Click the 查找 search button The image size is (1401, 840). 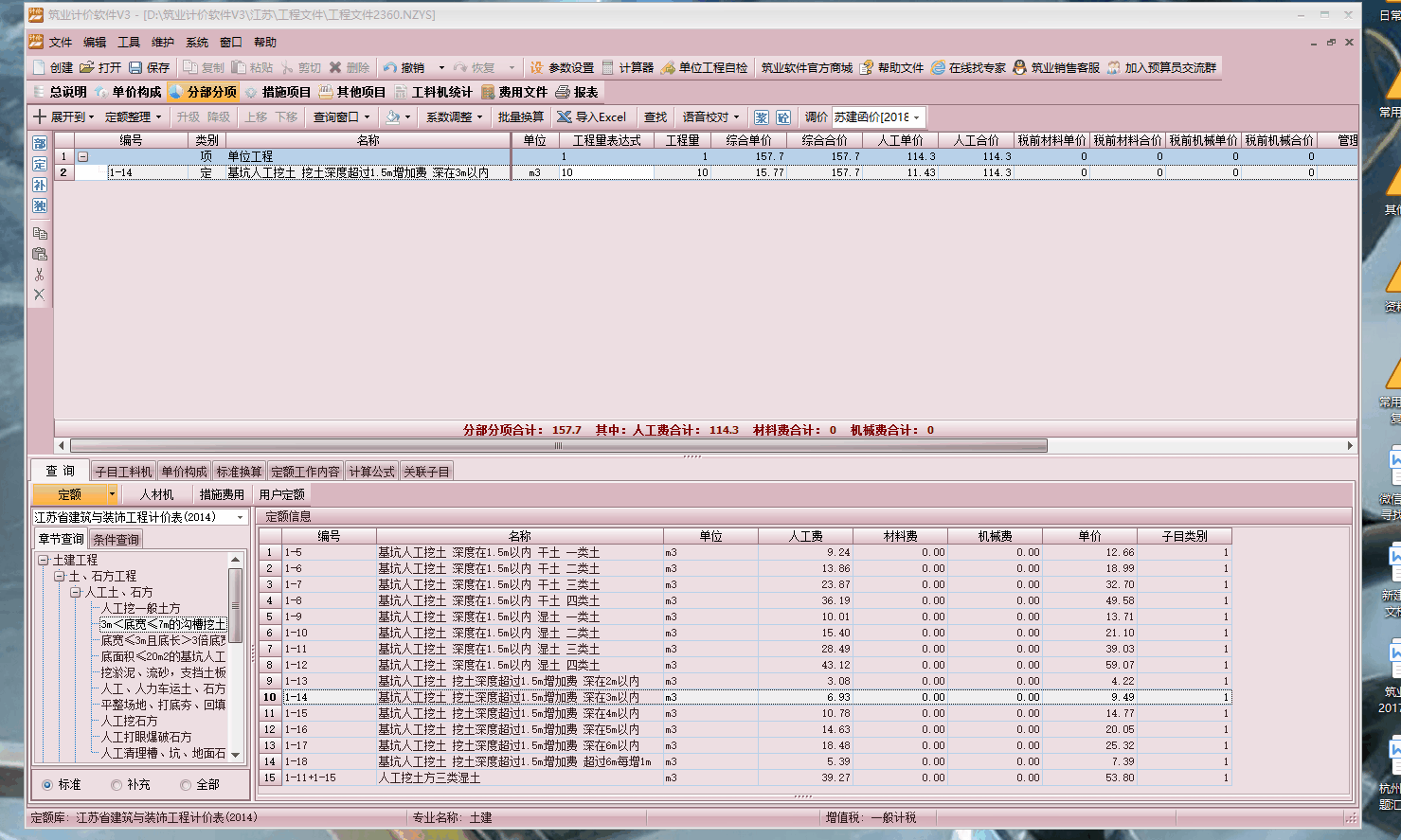[x=654, y=116]
